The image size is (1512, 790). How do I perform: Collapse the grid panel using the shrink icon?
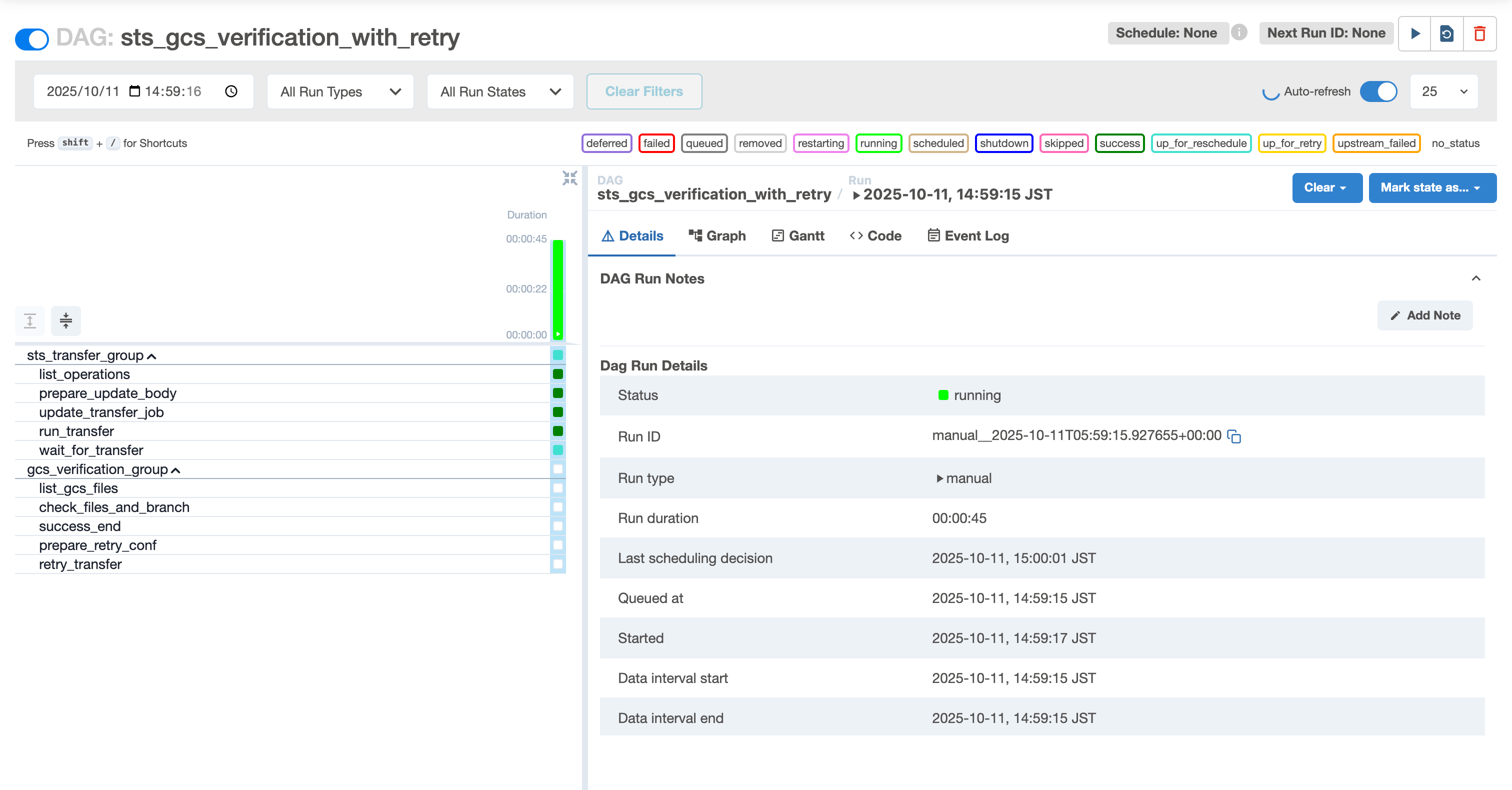[569, 178]
